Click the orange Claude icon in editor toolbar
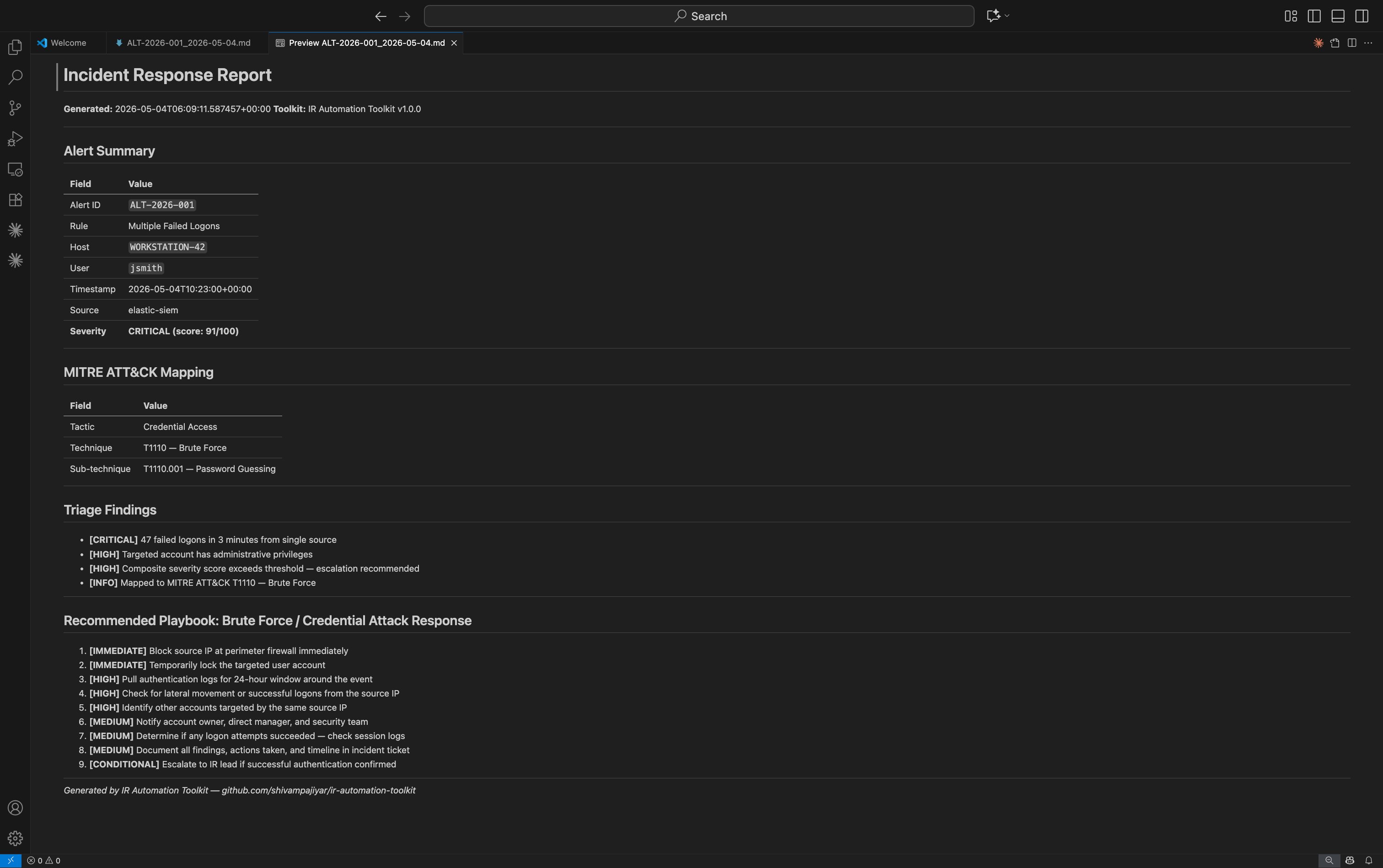The width and height of the screenshot is (1383, 868). 1318,43
